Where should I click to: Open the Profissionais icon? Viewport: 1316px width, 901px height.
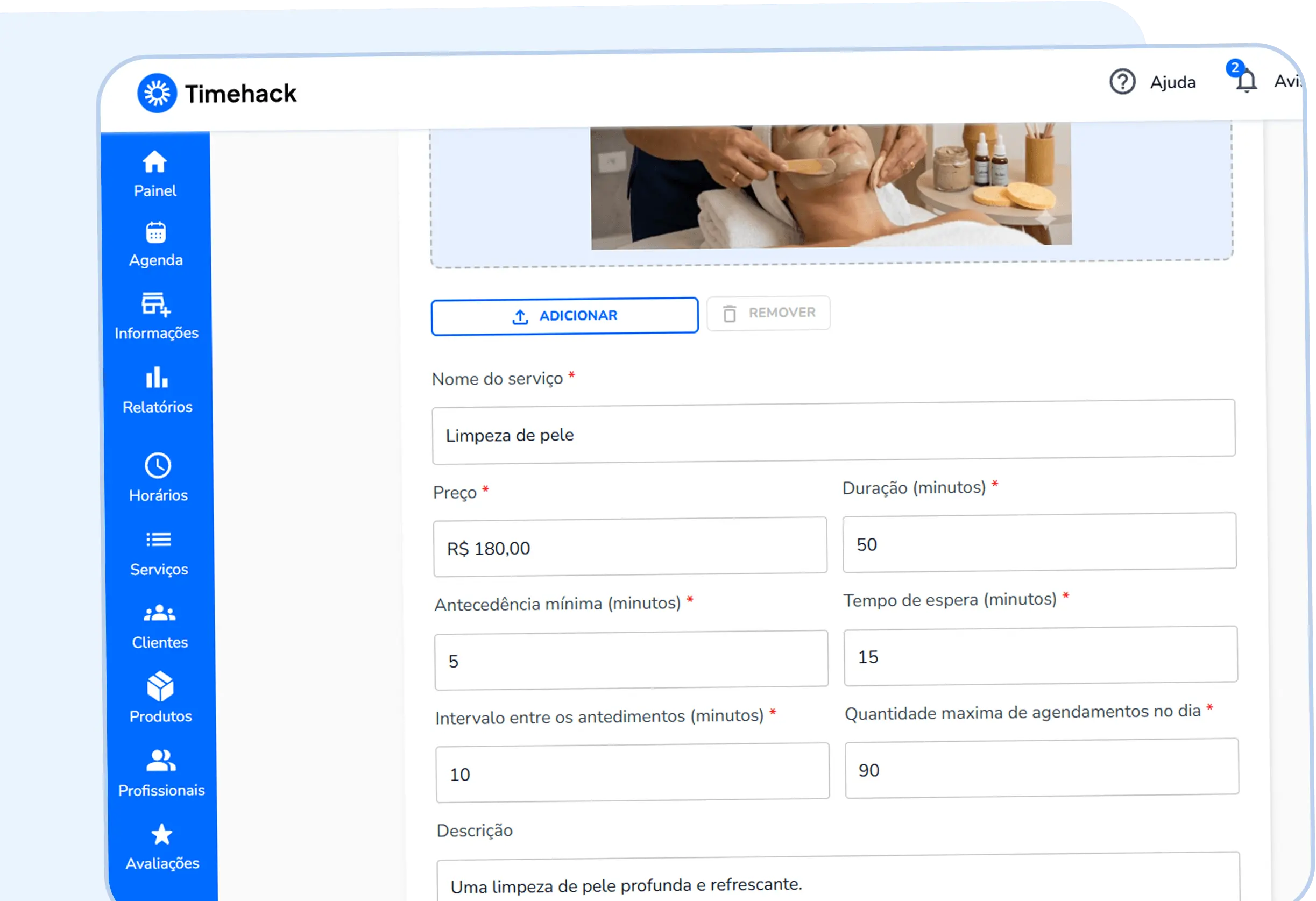[x=160, y=761]
